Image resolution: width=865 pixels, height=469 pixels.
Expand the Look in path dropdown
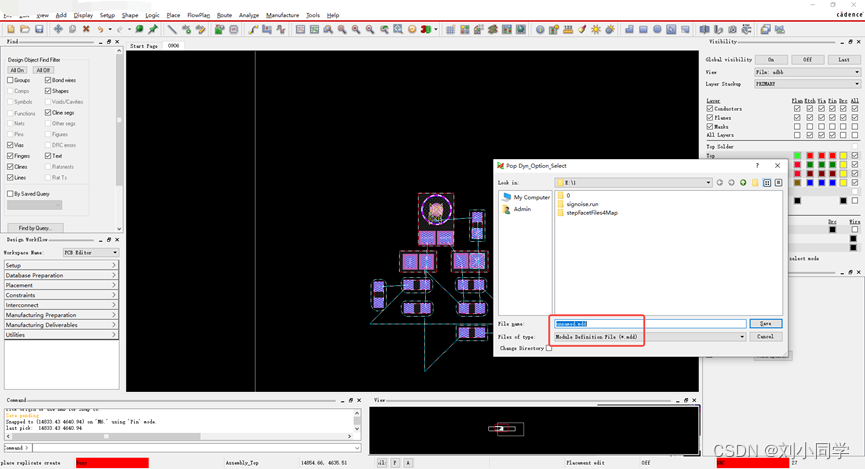[x=708, y=183]
